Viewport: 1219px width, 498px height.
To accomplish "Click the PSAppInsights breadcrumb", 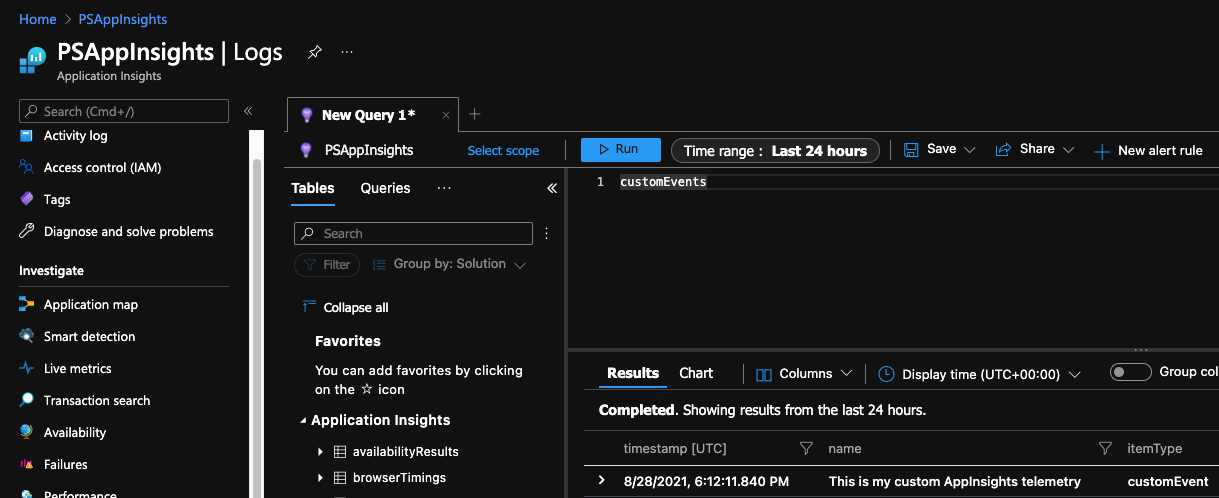I will point(121,19).
